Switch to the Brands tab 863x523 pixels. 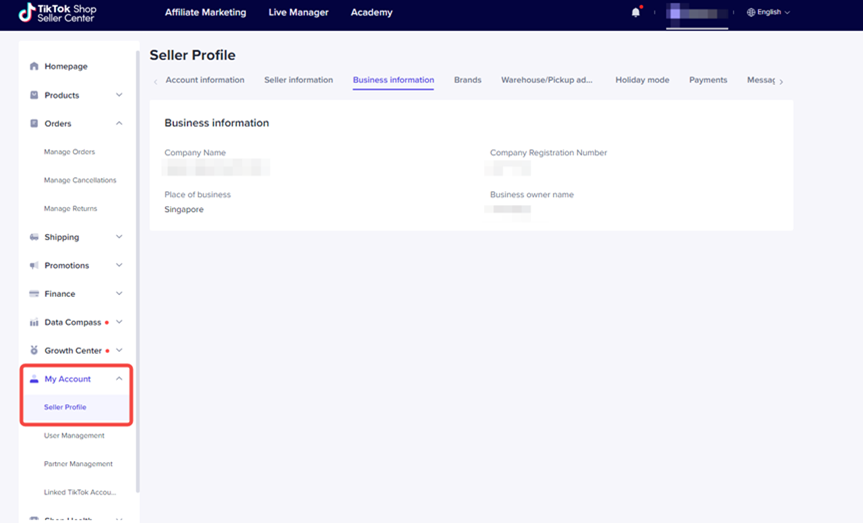(x=468, y=80)
